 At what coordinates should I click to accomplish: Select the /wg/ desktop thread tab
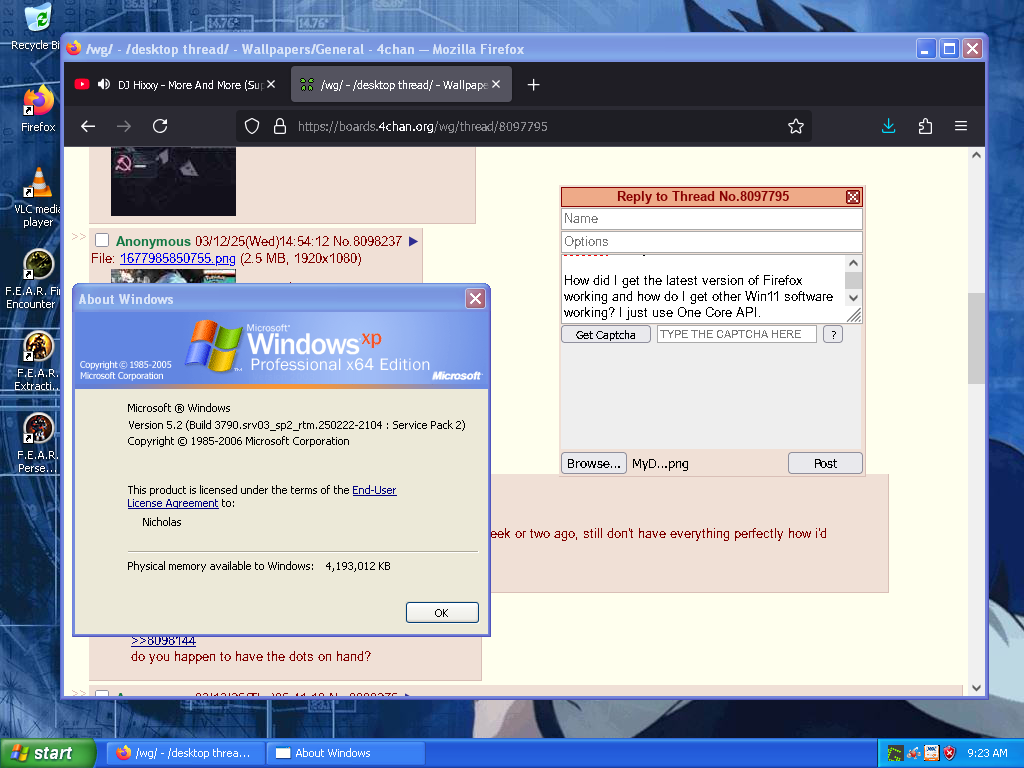[x=401, y=85]
